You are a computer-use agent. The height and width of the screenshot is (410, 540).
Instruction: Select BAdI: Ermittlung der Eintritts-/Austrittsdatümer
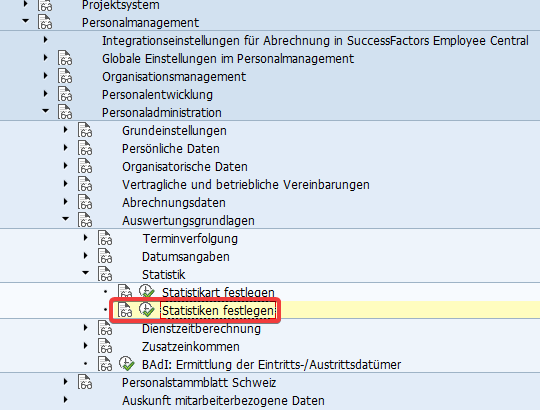[271, 365]
